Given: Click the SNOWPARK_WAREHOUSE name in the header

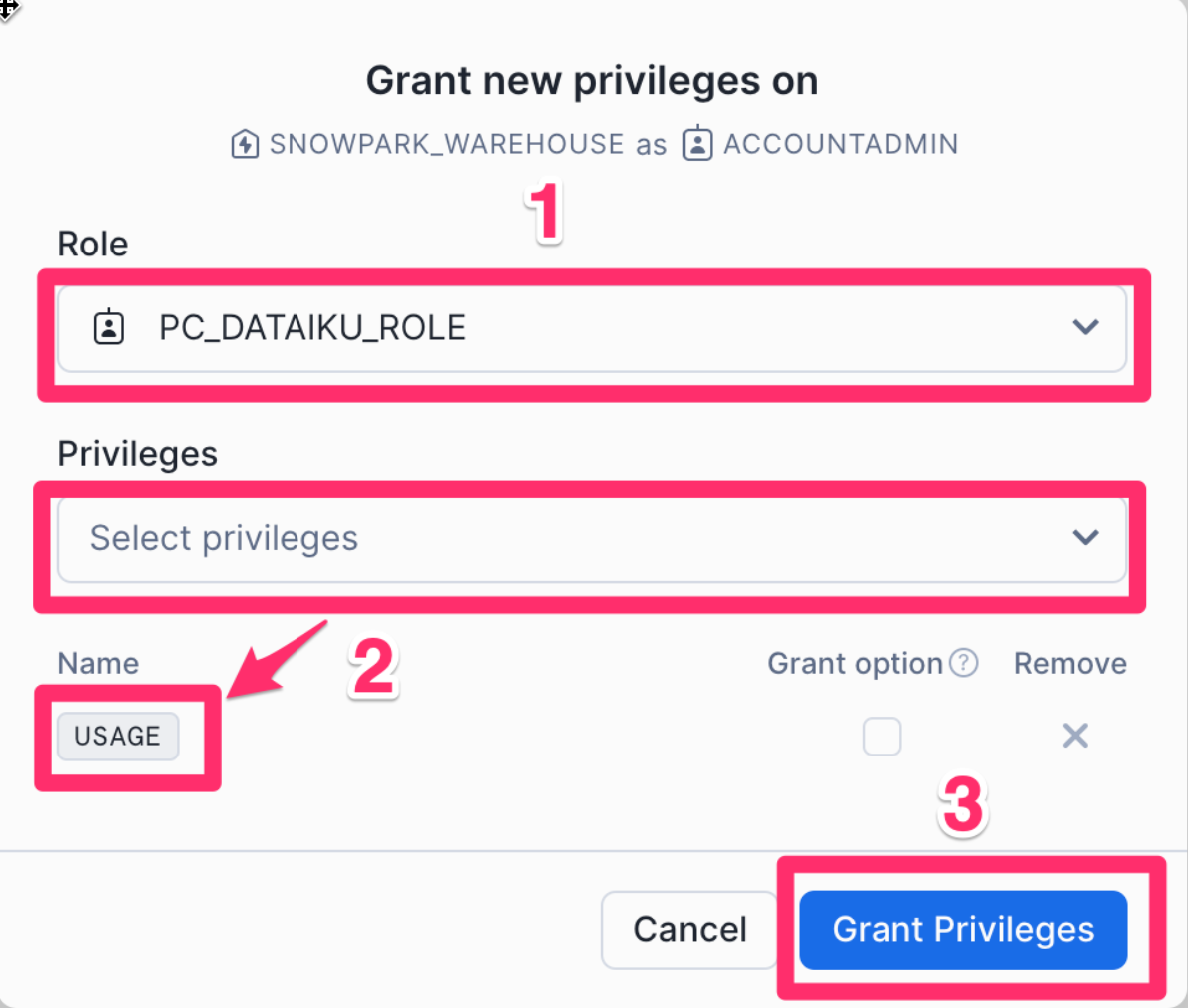Looking at the screenshot, I should click(x=446, y=144).
